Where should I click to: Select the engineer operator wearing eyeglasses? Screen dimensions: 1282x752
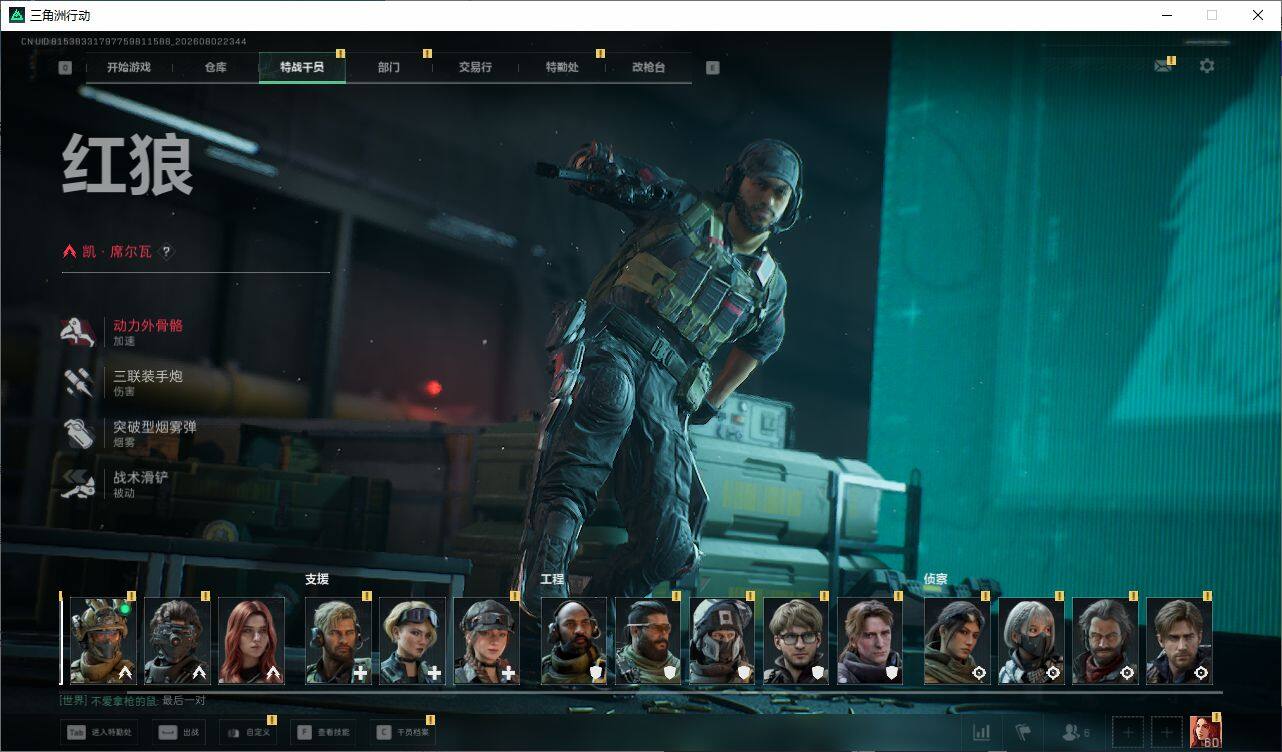[796, 641]
